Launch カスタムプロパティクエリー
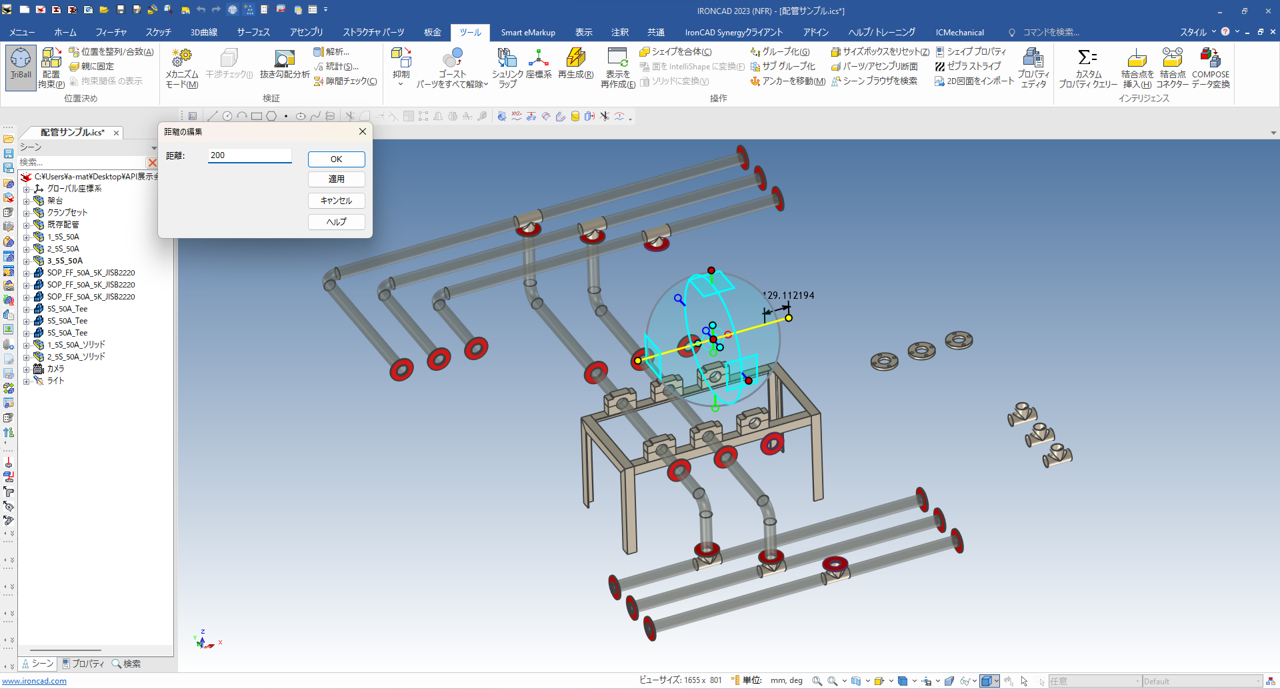Image resolution: width=1280 pixels, height=689 pixels. point(1087,66)
